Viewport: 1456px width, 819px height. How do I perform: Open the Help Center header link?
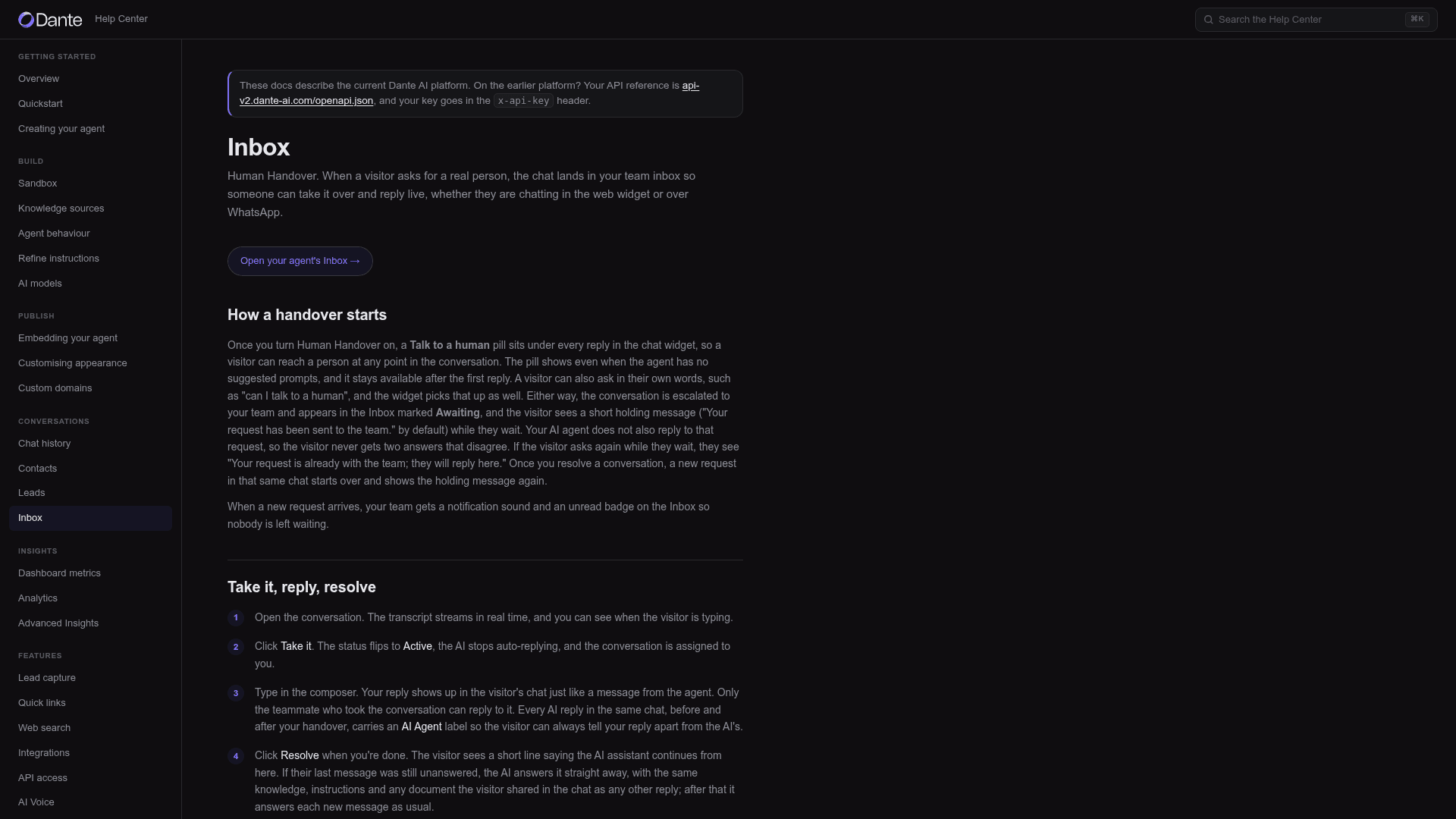(x=121, y=19)
